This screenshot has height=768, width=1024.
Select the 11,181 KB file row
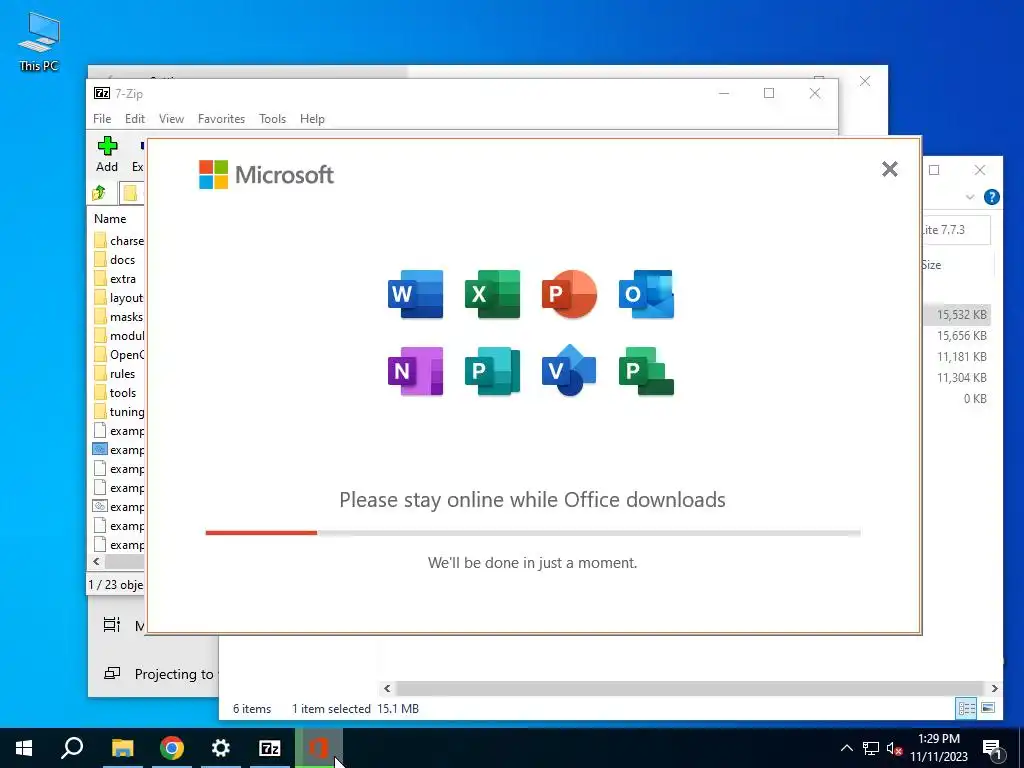pos(956,357)
